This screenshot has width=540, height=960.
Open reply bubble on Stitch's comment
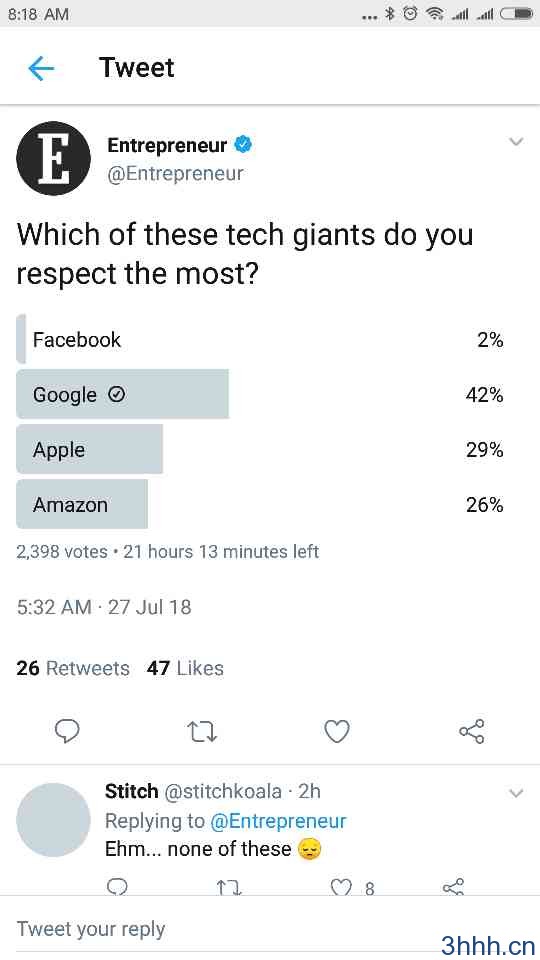coord(116,887)
